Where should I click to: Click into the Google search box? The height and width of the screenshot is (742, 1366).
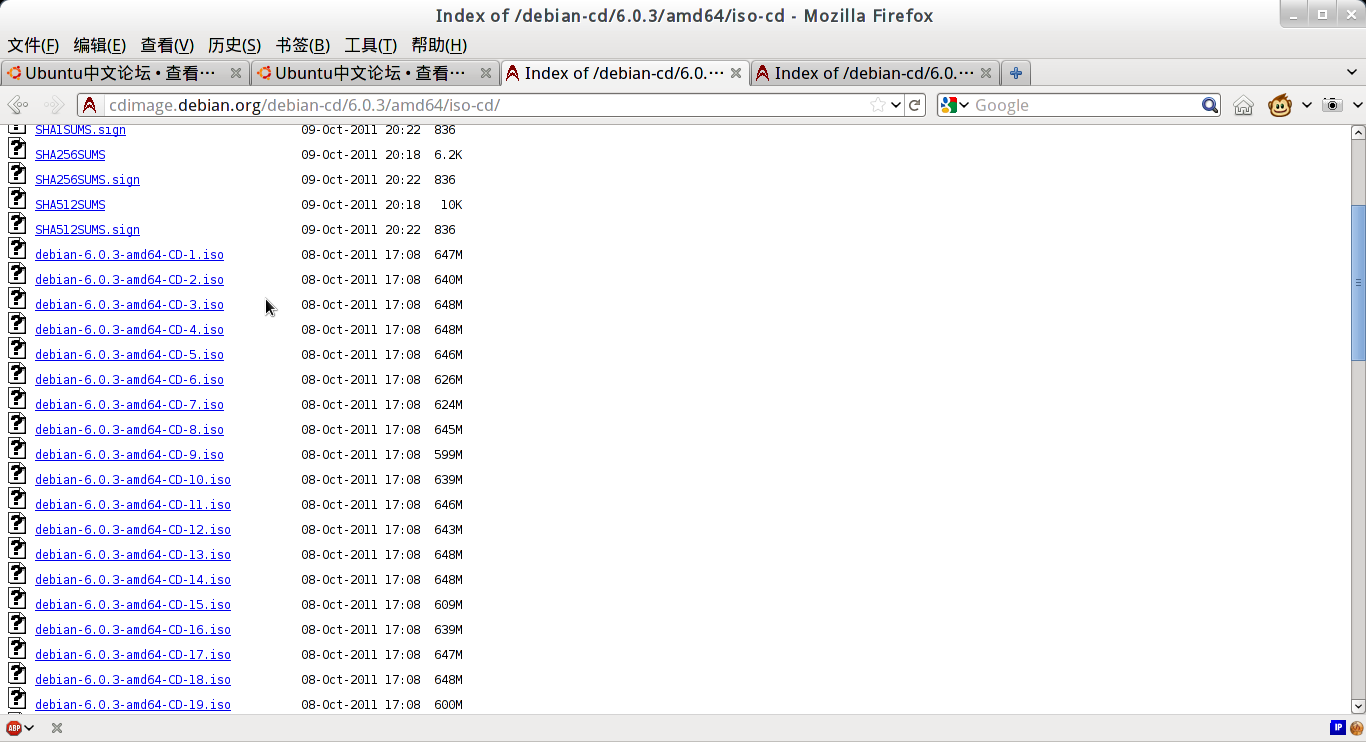click(1085, 105)
